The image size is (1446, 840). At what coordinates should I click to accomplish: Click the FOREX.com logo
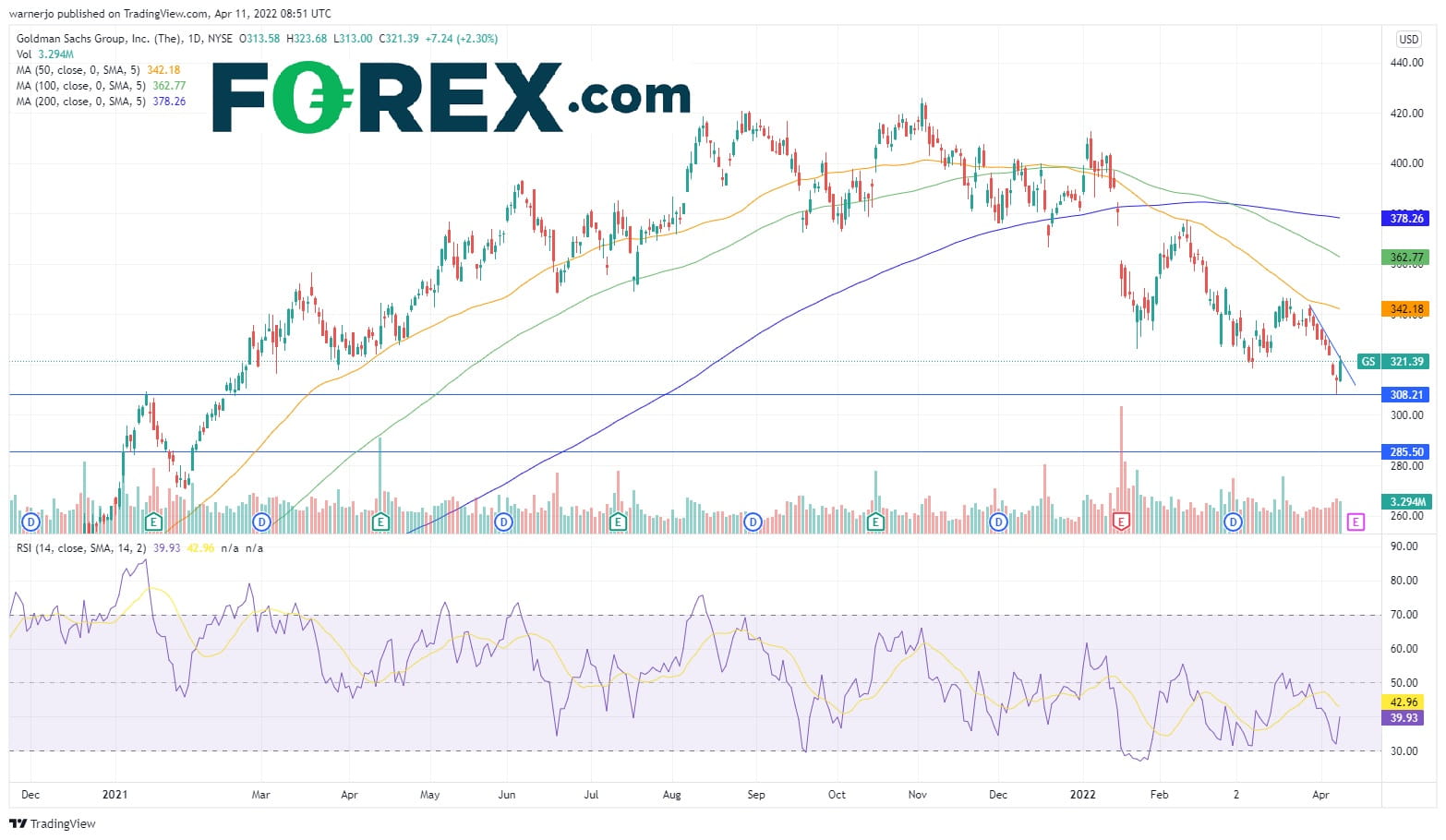pyautogui.click(x=451, y=97)
